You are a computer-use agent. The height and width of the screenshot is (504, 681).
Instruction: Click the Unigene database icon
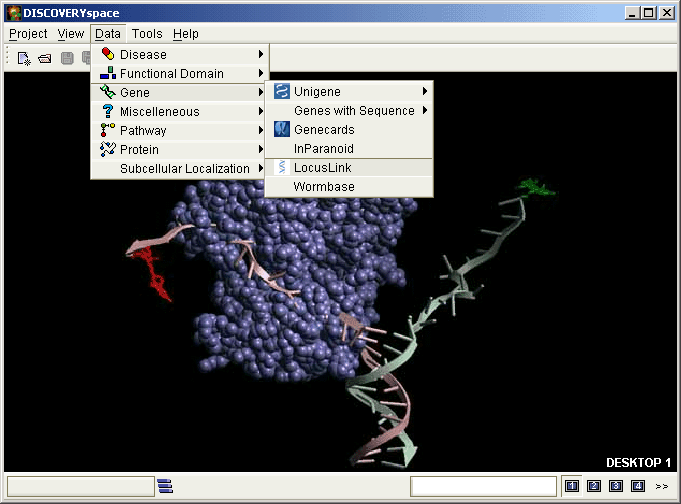click(282, 91)
